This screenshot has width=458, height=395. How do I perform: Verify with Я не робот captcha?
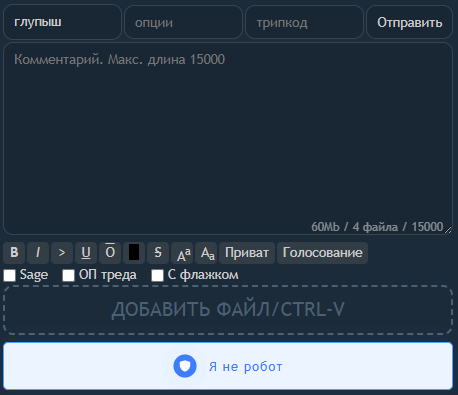pos(228,366)
